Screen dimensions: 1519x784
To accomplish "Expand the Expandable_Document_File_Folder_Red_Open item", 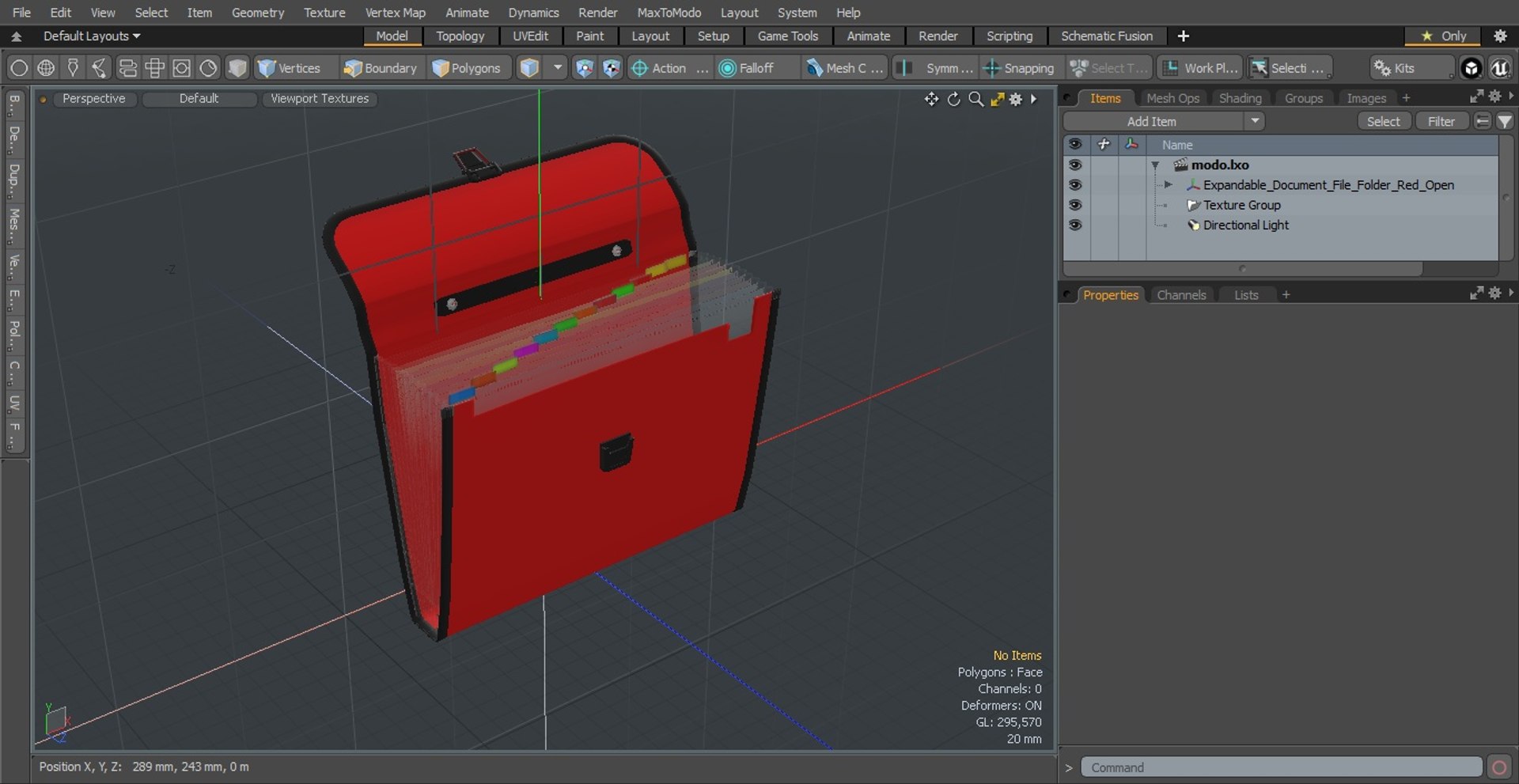I will pos(1168,184).
